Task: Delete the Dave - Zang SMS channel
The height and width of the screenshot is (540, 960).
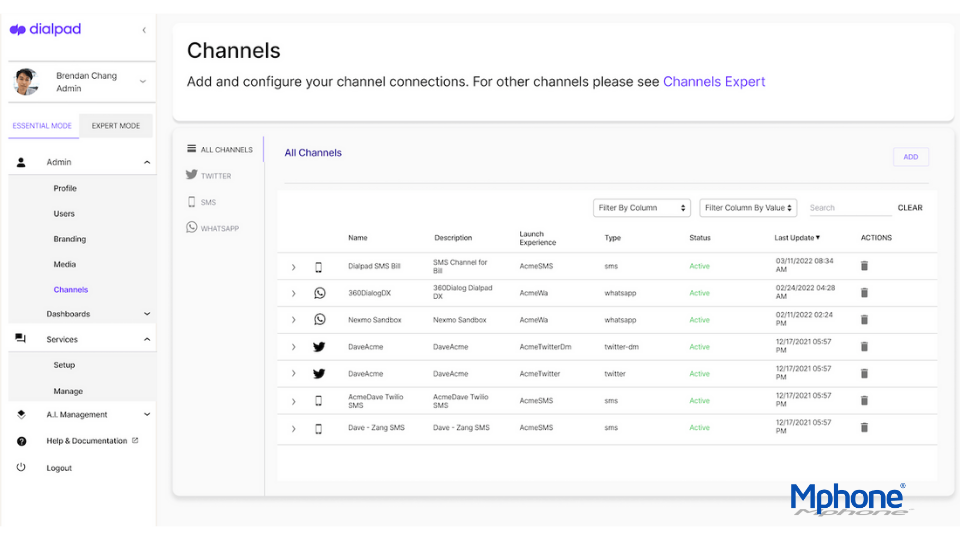Action: point(864,427)
